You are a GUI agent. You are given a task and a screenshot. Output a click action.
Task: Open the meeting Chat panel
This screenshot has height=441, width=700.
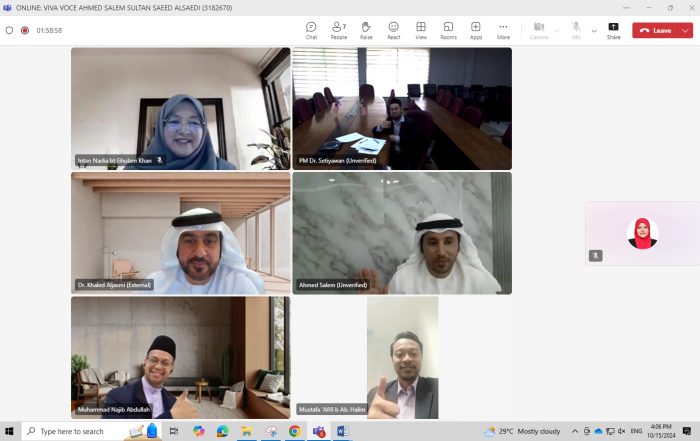point(311,30)
